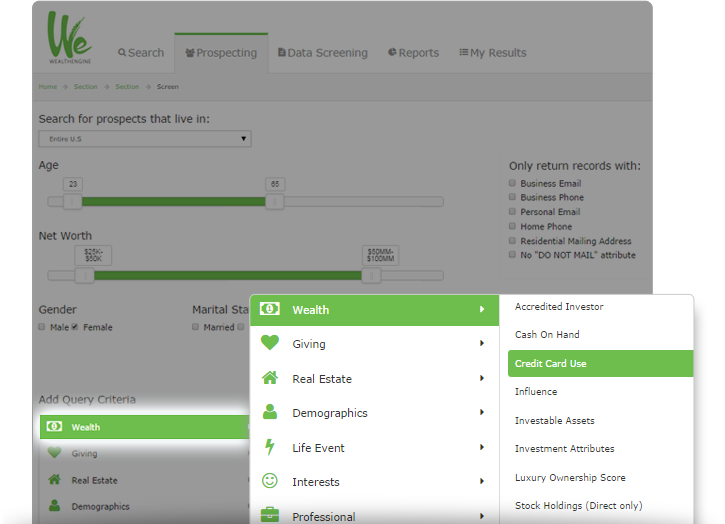Click the person icon in popup Demographics row
The height and width of the screenshot is (524, 725).
coord(270,412)
